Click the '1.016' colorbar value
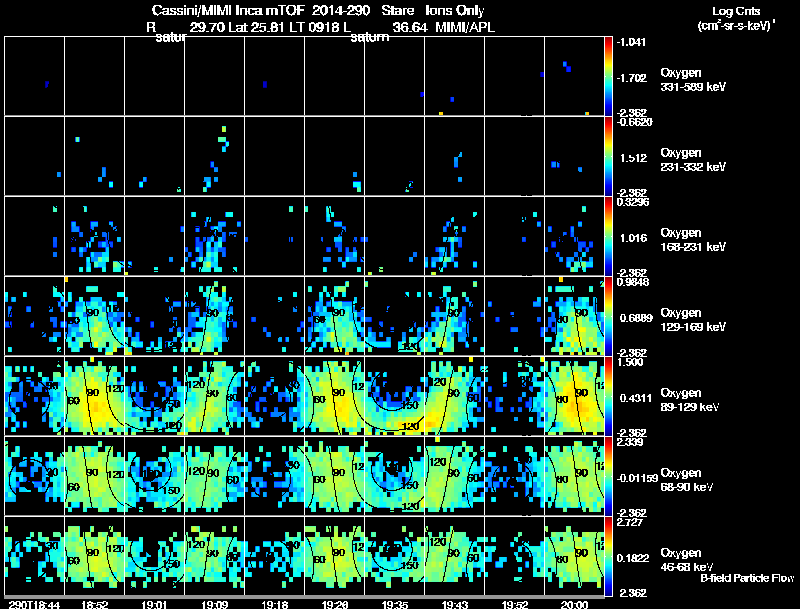 [x=633, y=238]
